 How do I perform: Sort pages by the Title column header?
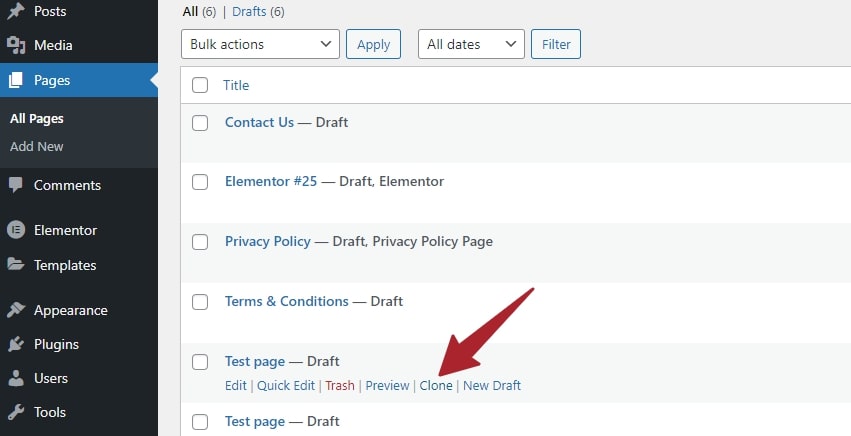point(236,85)
